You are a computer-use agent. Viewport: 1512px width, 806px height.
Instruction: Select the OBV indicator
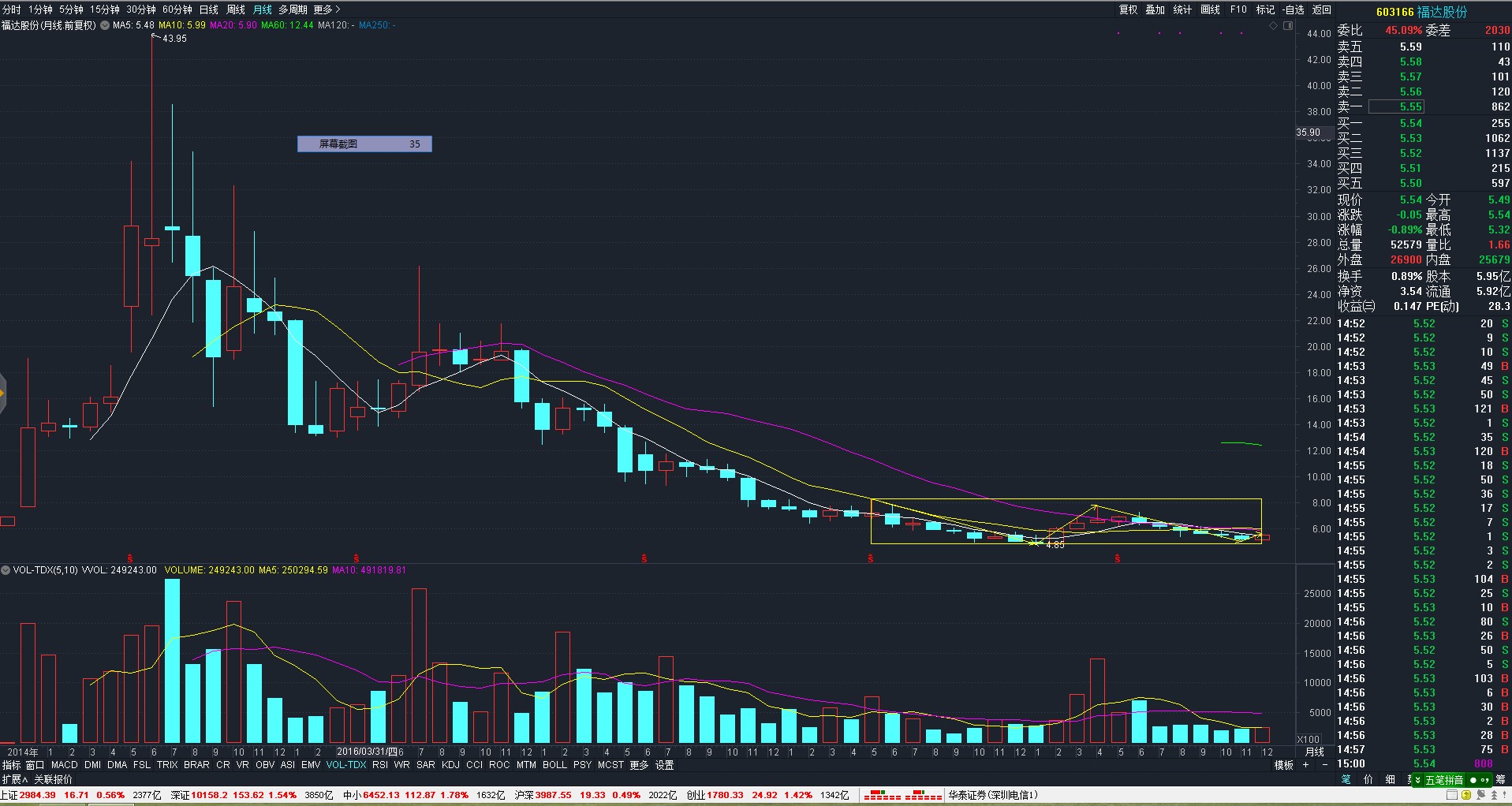(265, 765)
